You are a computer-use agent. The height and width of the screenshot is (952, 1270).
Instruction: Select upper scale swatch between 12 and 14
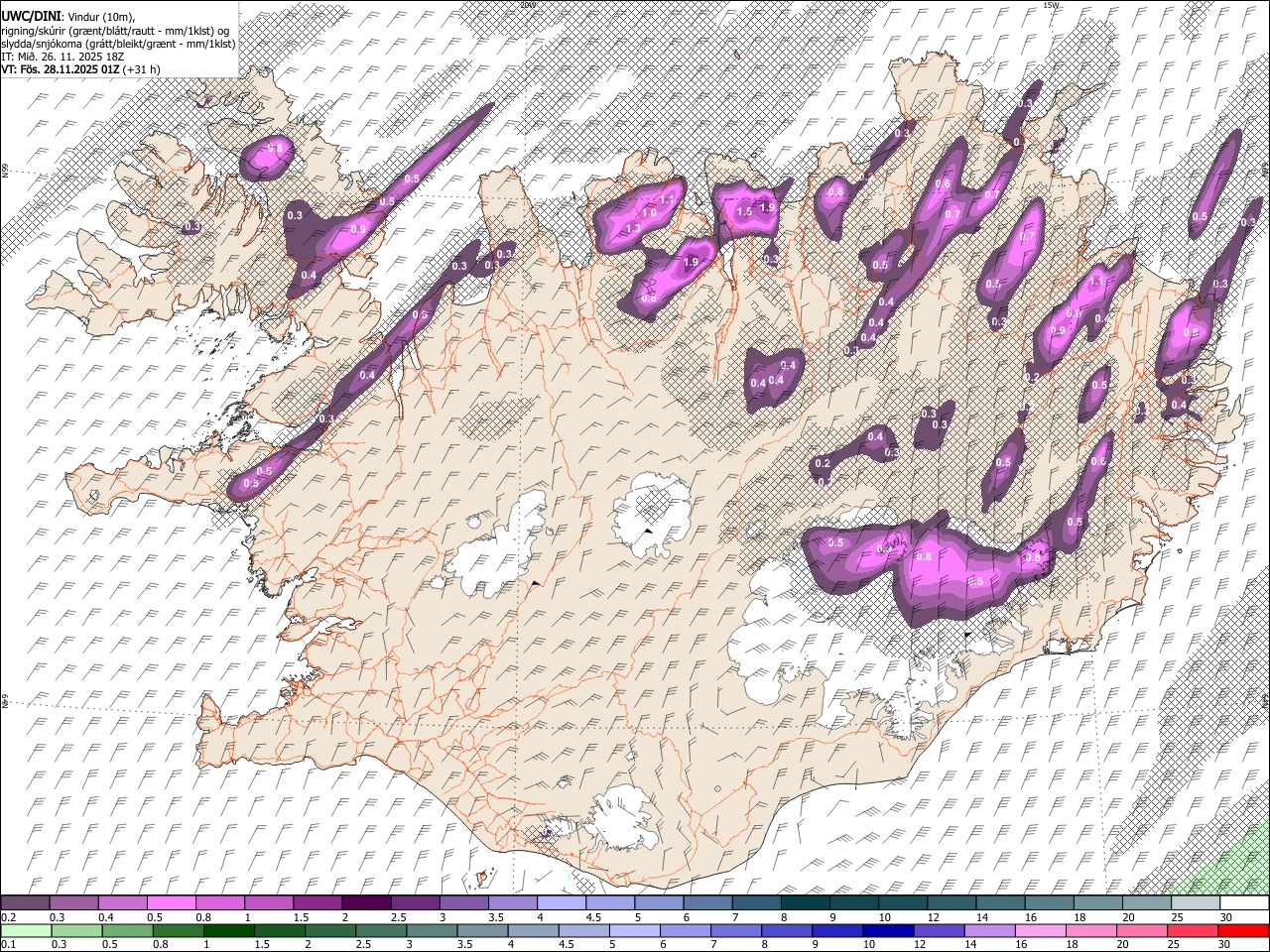[x=951, y=903]
